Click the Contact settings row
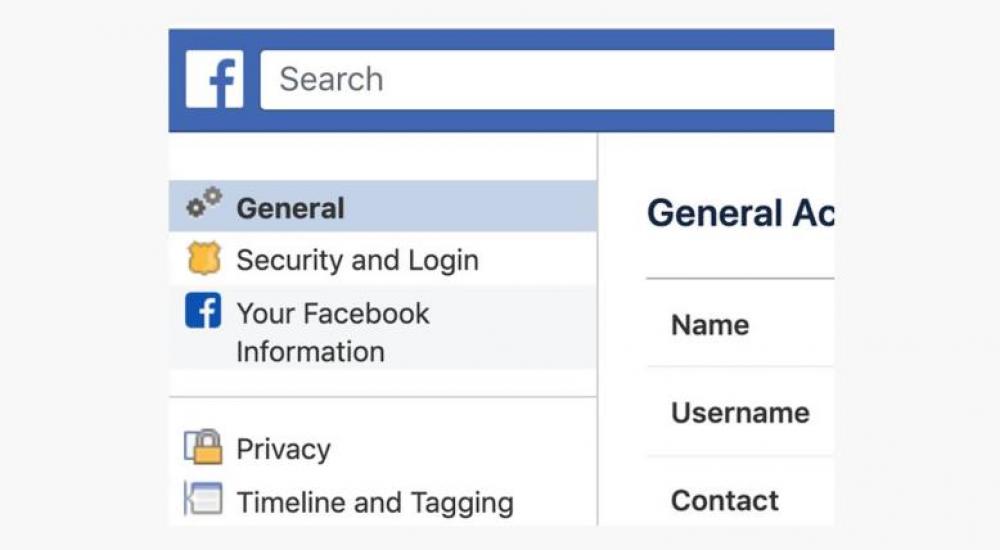This screenshot has width=1000, height=550. click(x=724, y=500)
